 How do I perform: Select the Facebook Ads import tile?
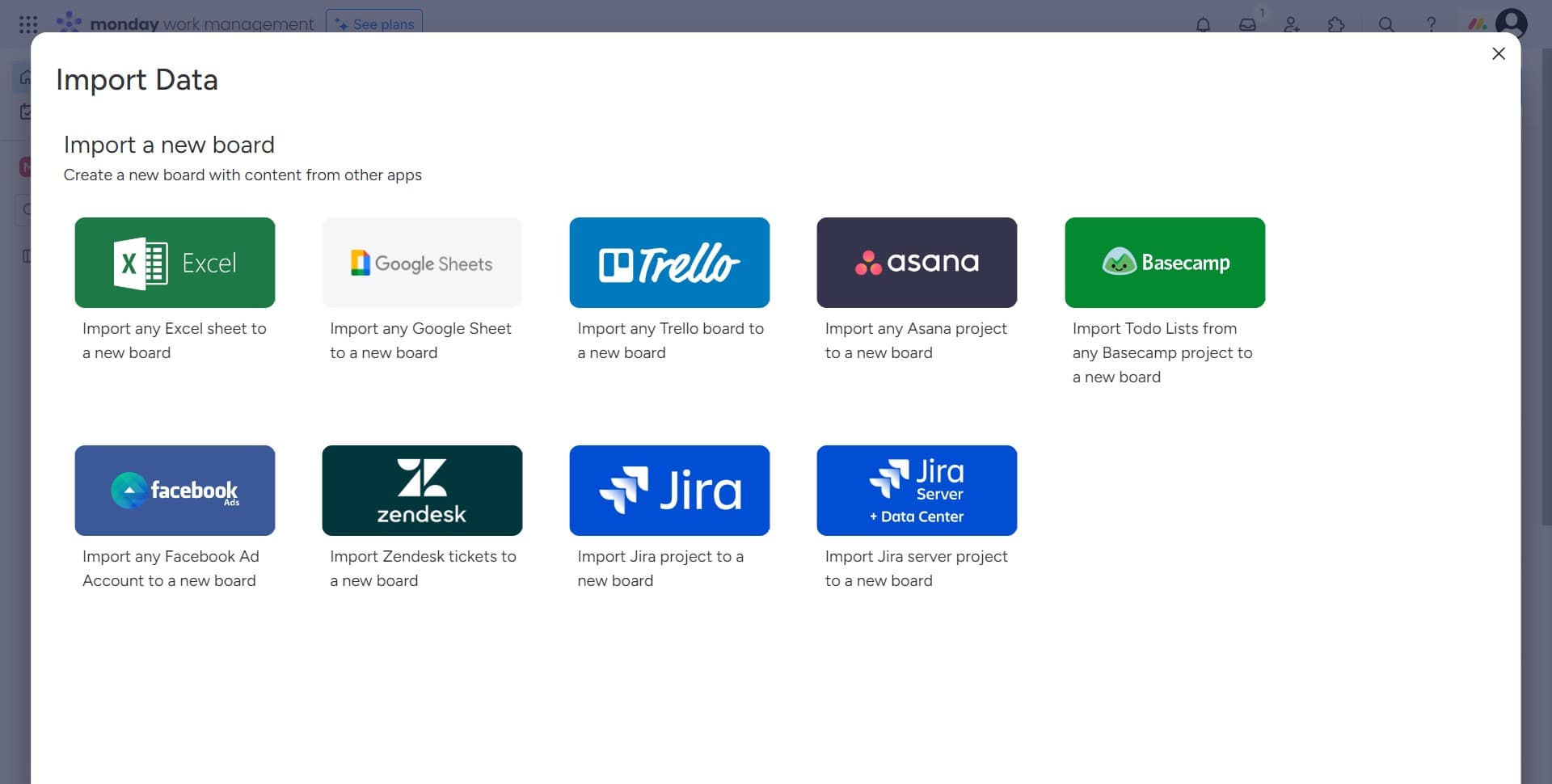coord(175,491)
